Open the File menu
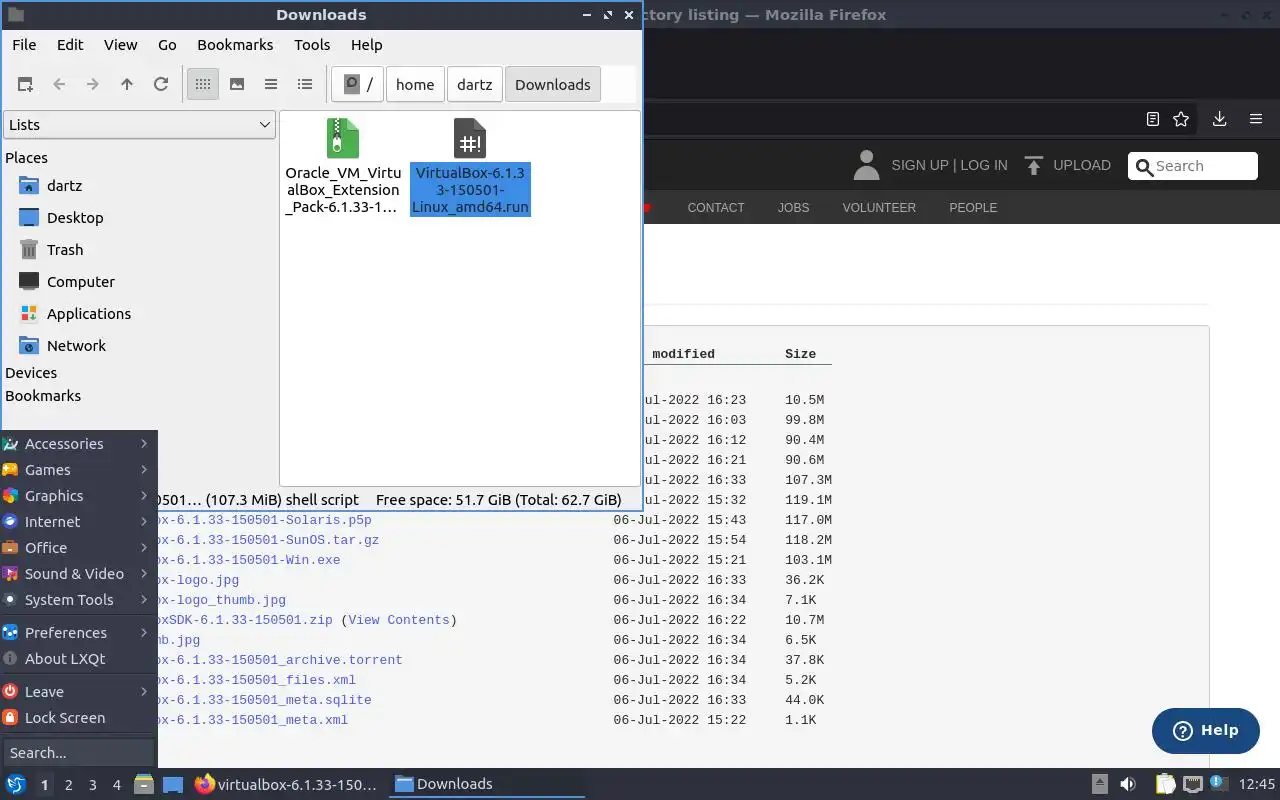1280x800 pixels. coord(24,45)
